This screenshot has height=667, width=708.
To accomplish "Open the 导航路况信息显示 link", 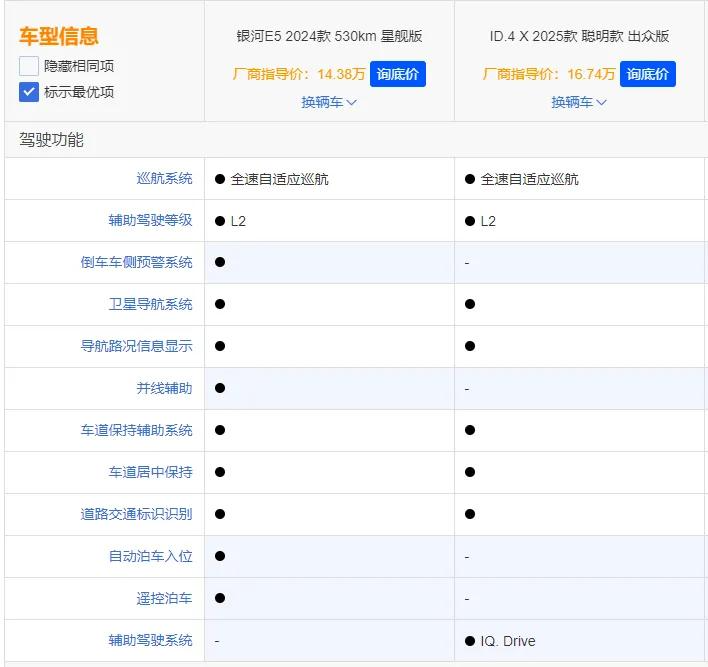I will pos(136,346).
